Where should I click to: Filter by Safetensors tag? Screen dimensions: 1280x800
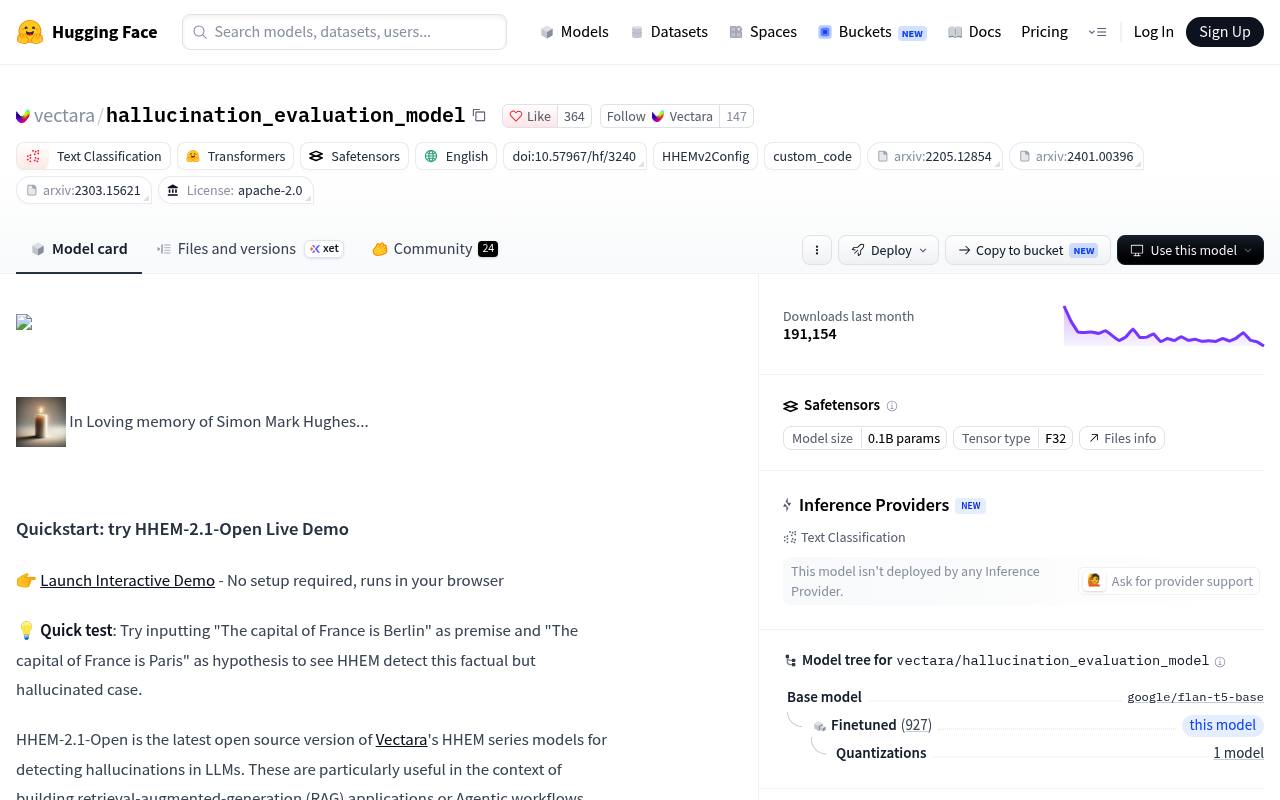point(354,156)
